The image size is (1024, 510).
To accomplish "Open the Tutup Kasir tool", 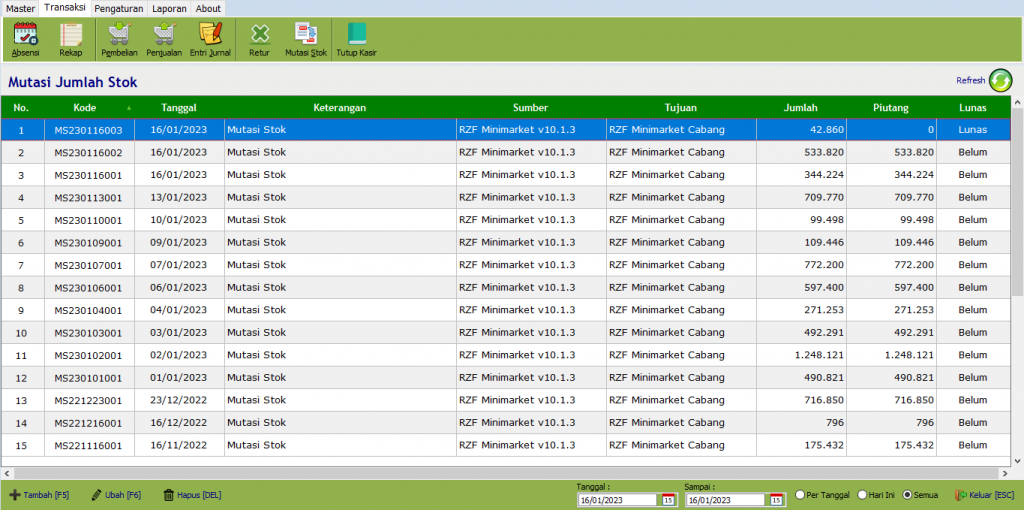I will tap(357, 39).
